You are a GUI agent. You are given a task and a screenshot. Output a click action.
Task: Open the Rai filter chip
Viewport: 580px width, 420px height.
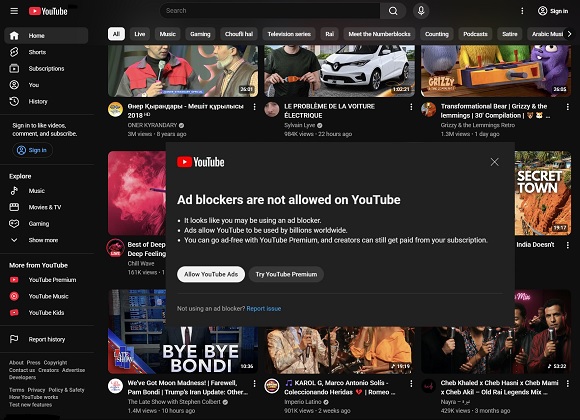pyautogui.click(x=330, y=34)
